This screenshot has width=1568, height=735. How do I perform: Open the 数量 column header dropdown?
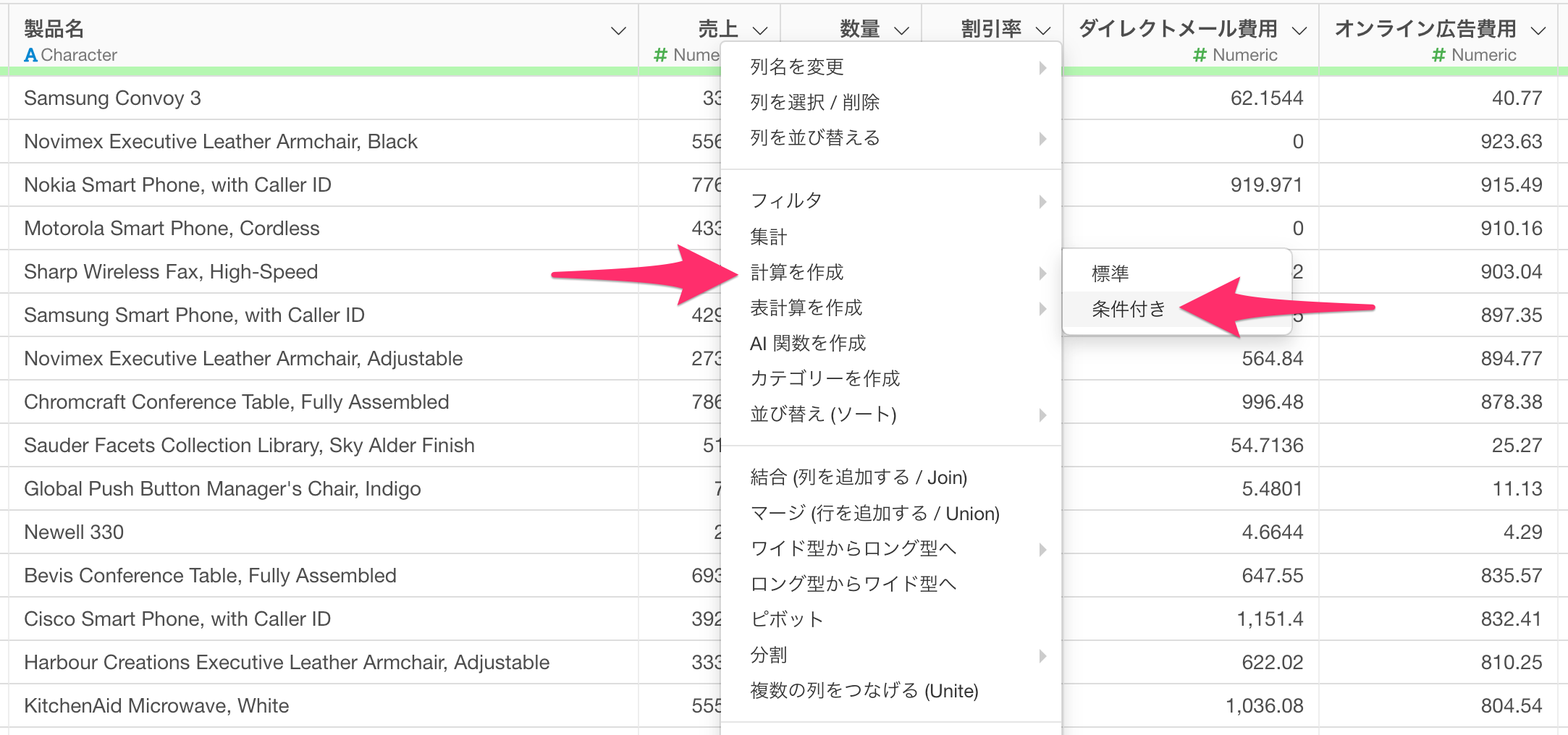pos(901,30)
